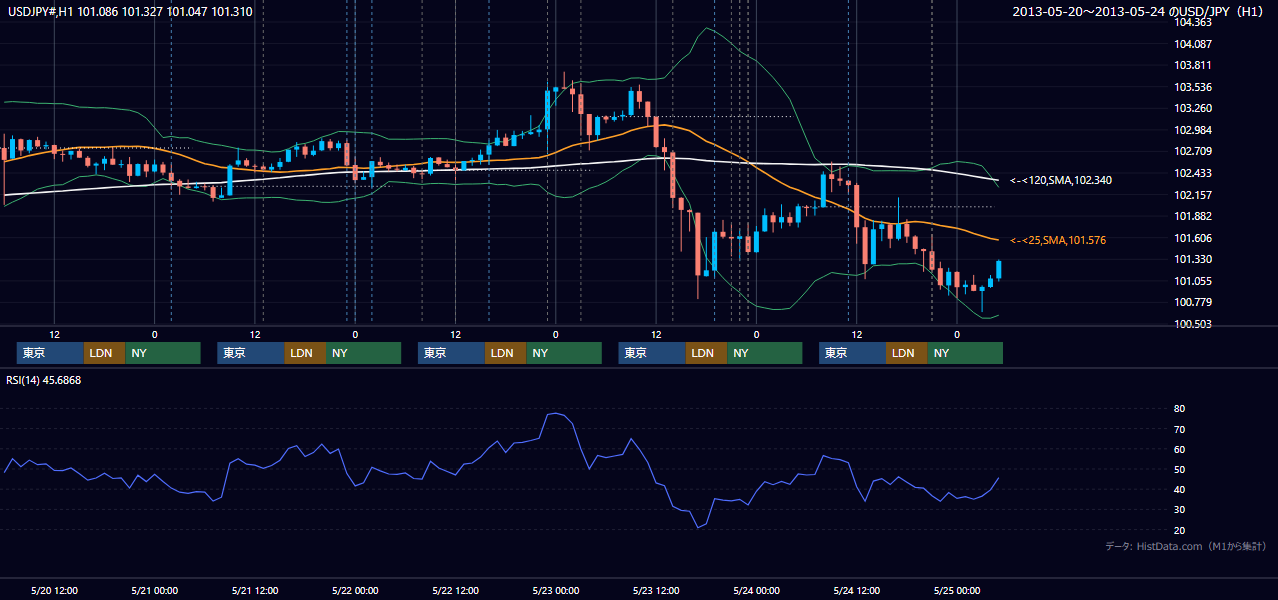Click the 2013-05-20～2013-05-24 USD/JPY heading

click(x=1139, y=12)
